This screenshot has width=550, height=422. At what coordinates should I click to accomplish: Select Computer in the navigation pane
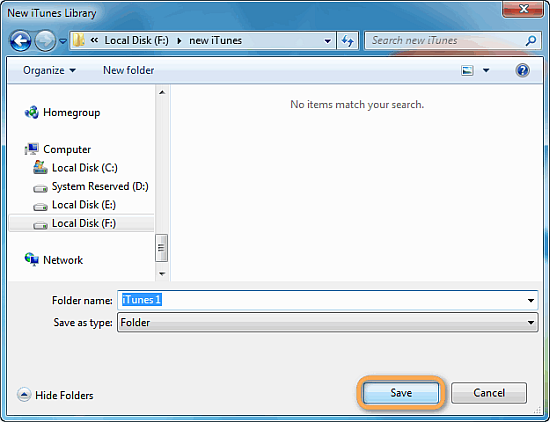click(67, 149)
